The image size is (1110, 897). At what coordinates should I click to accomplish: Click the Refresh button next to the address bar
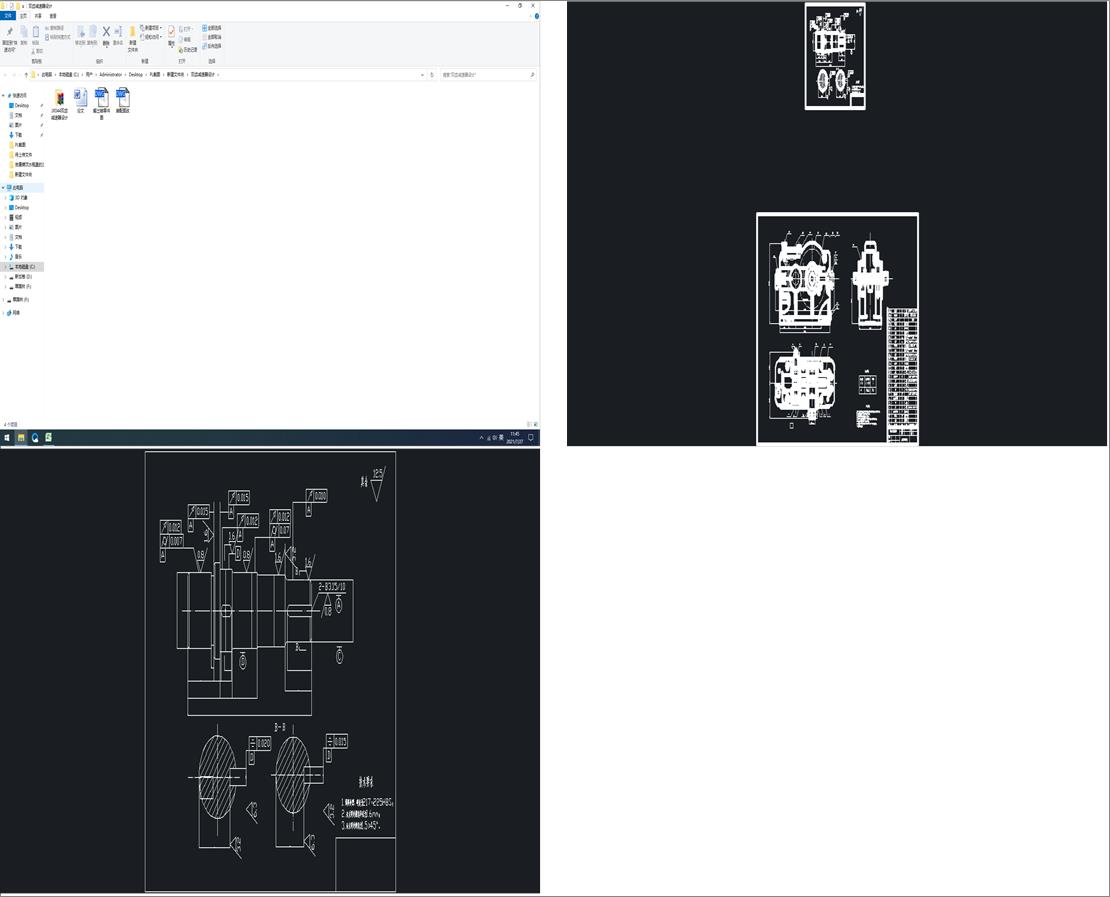[432, 74]
